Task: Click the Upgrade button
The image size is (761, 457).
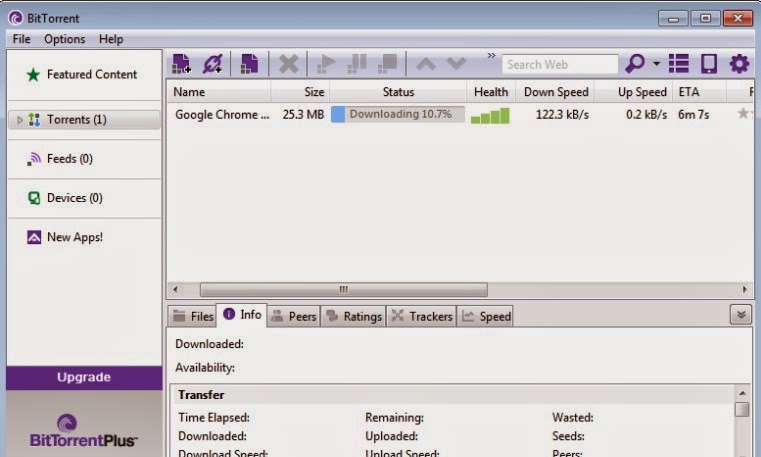Action: tap(84, 377)
